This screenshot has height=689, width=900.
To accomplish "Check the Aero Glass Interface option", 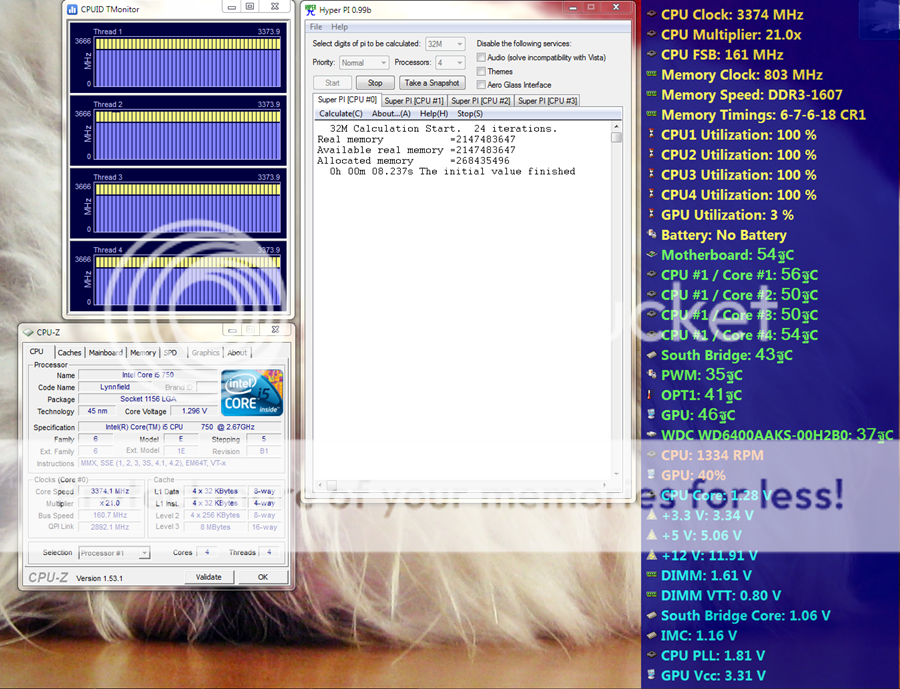I will tap(482, 85).
